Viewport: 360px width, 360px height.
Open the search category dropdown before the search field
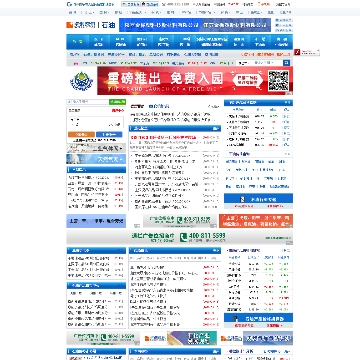[x=244, y=63]
